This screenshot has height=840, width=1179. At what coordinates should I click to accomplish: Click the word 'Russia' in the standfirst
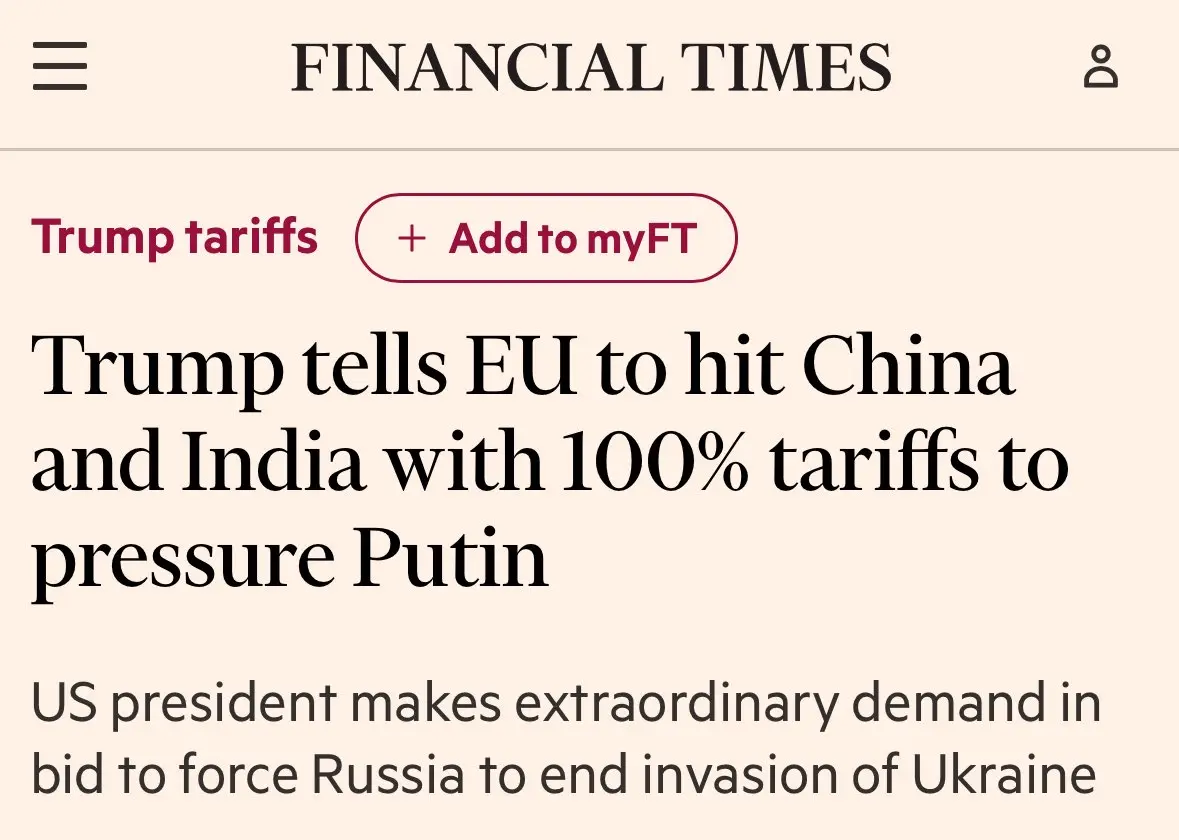388,773
